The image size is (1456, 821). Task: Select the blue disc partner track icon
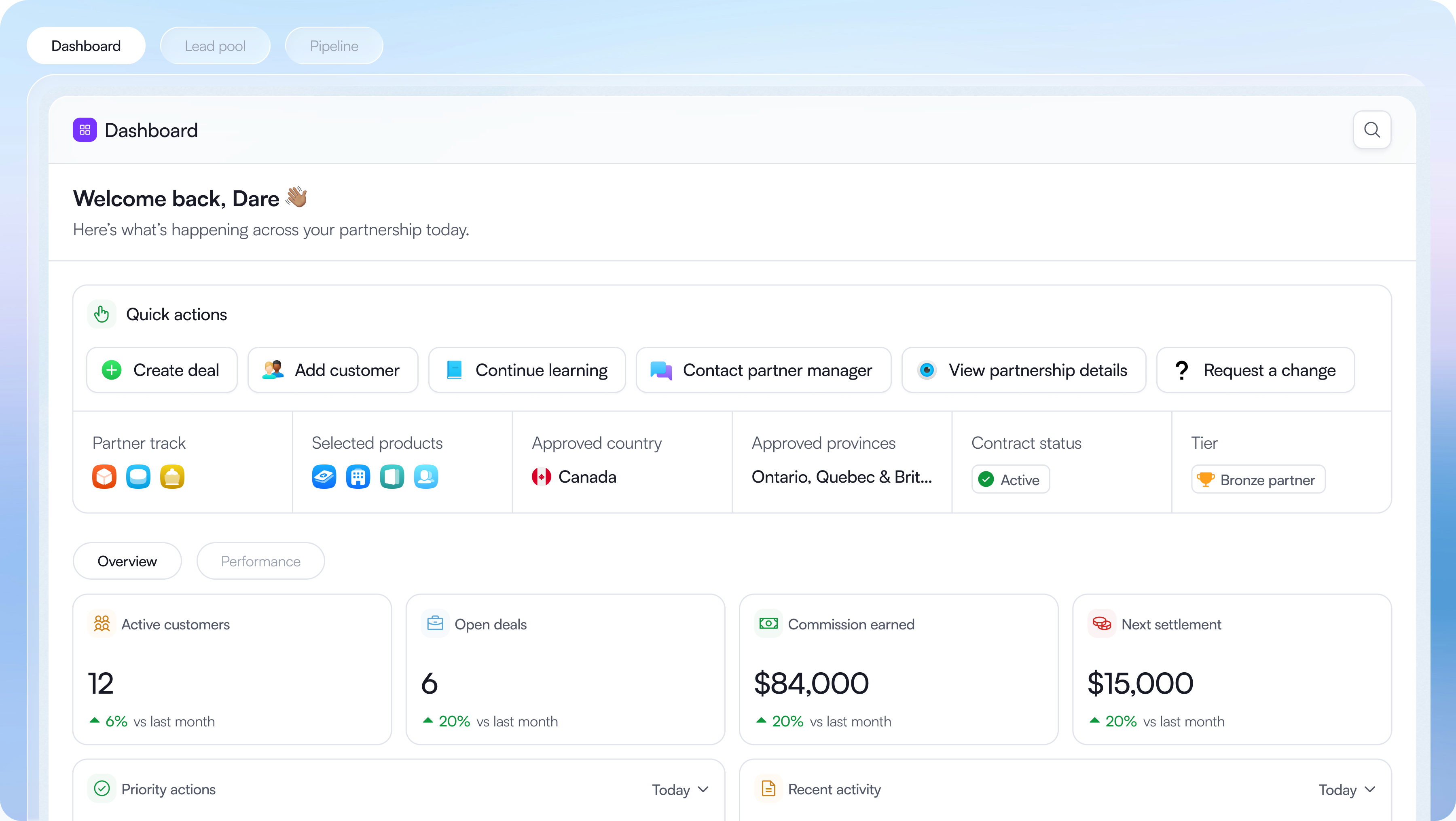pyautogui.click(x=138, y=477)
